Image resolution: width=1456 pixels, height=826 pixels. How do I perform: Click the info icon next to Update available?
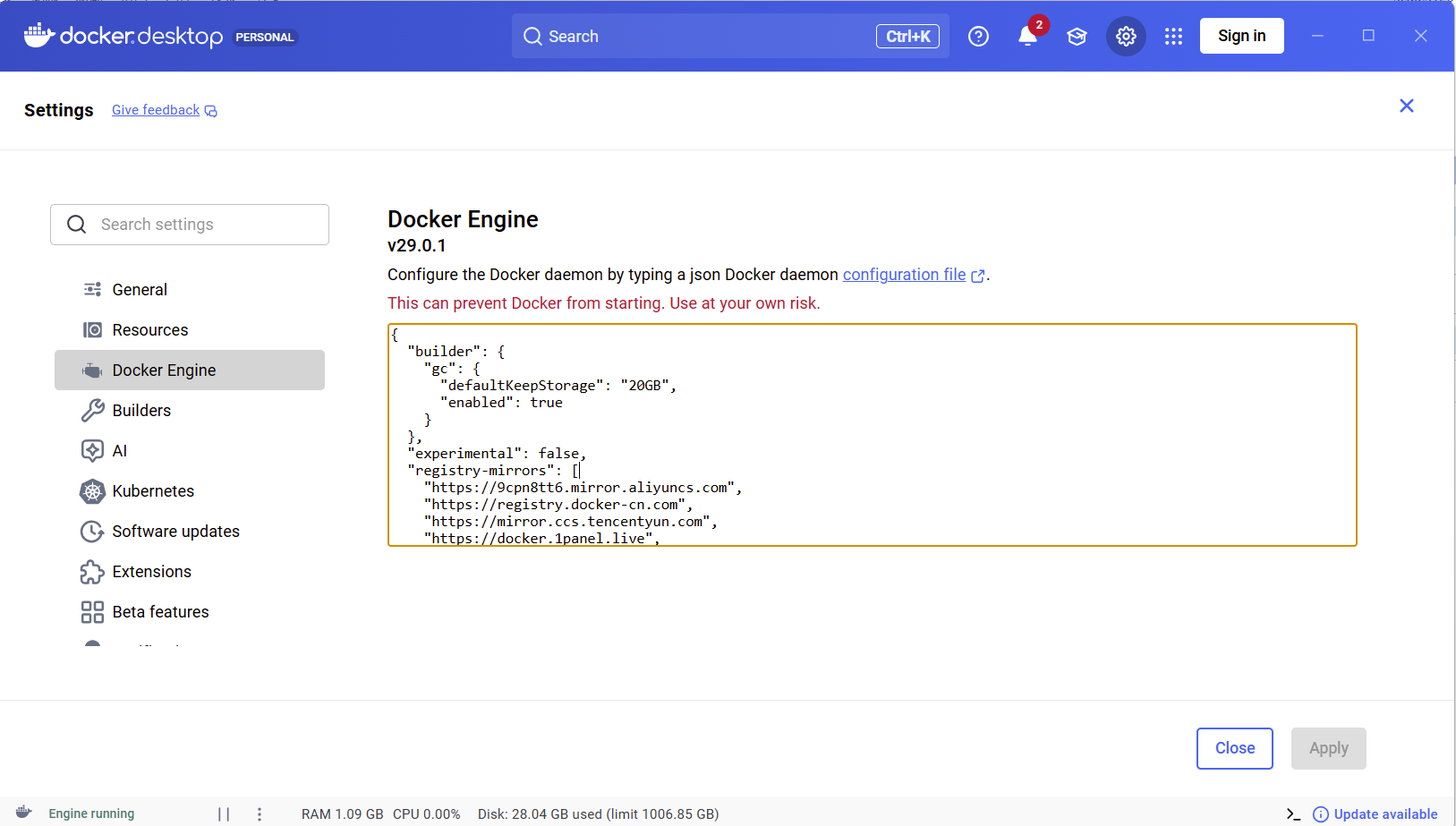pyautogui.click(x=1320, y=814)
